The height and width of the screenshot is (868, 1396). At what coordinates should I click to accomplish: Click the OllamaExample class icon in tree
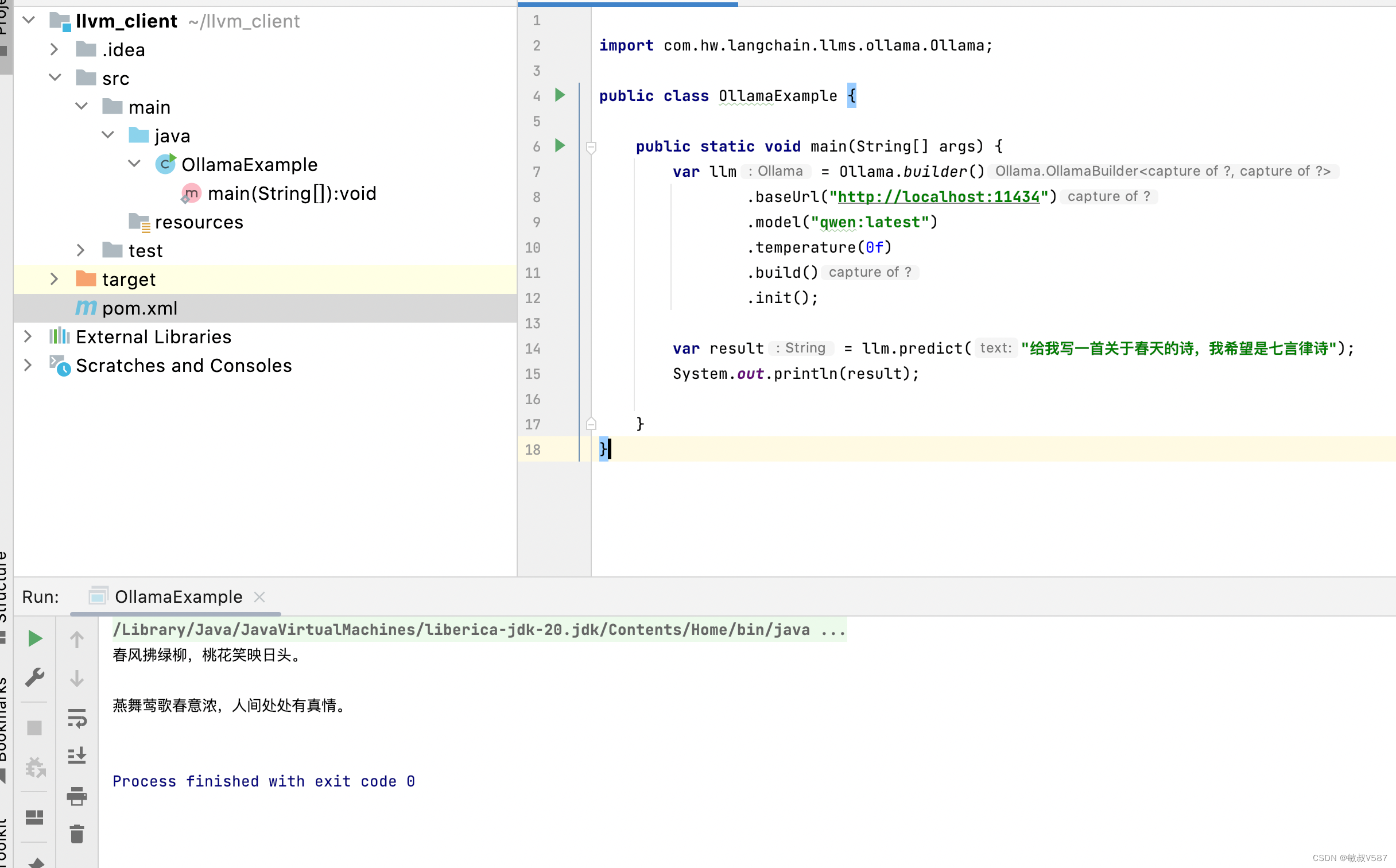coord(165,164)
